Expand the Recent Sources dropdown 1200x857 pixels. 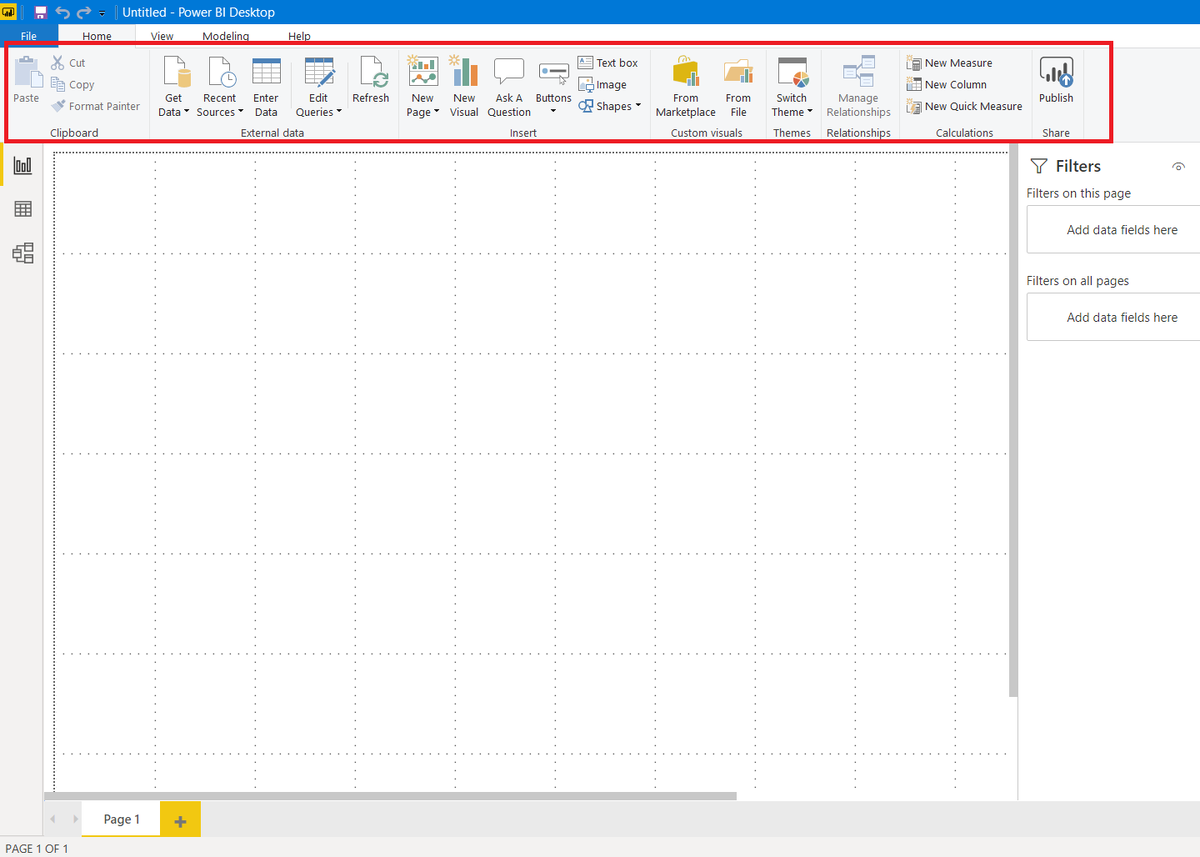tap(220, 87)
